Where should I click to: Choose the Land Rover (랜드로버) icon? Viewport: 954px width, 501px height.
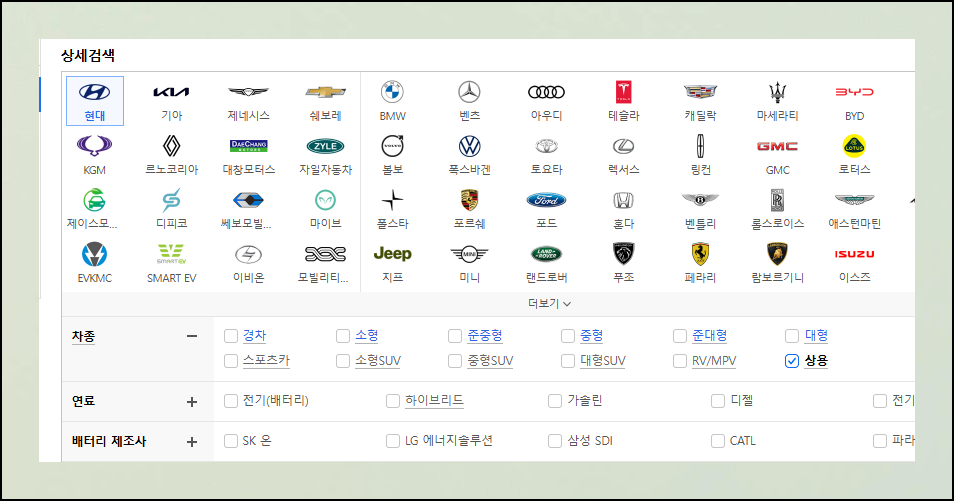tap(546, 254)
